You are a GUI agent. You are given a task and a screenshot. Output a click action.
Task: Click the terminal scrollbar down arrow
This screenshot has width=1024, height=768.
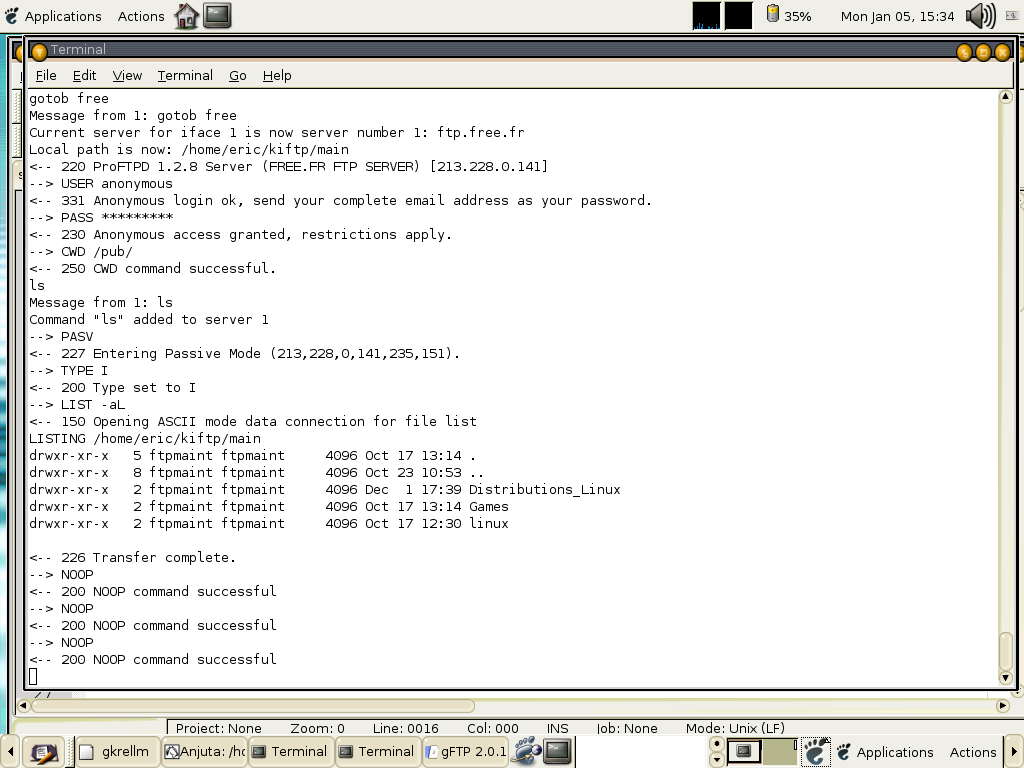tap(1006, 677)
